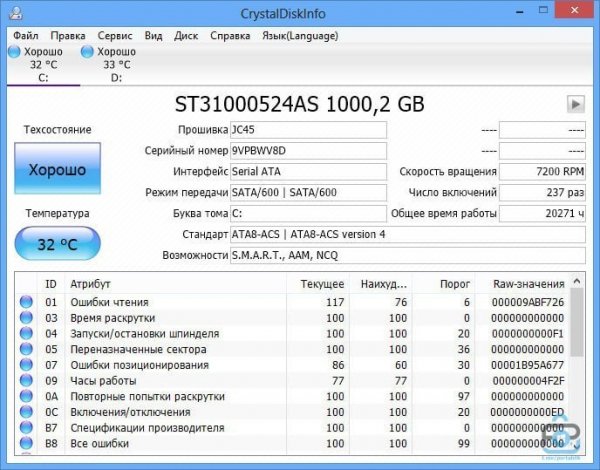Click status orb for attribute 09 Часы работы

pyautogui.click(x=26, y=380)
